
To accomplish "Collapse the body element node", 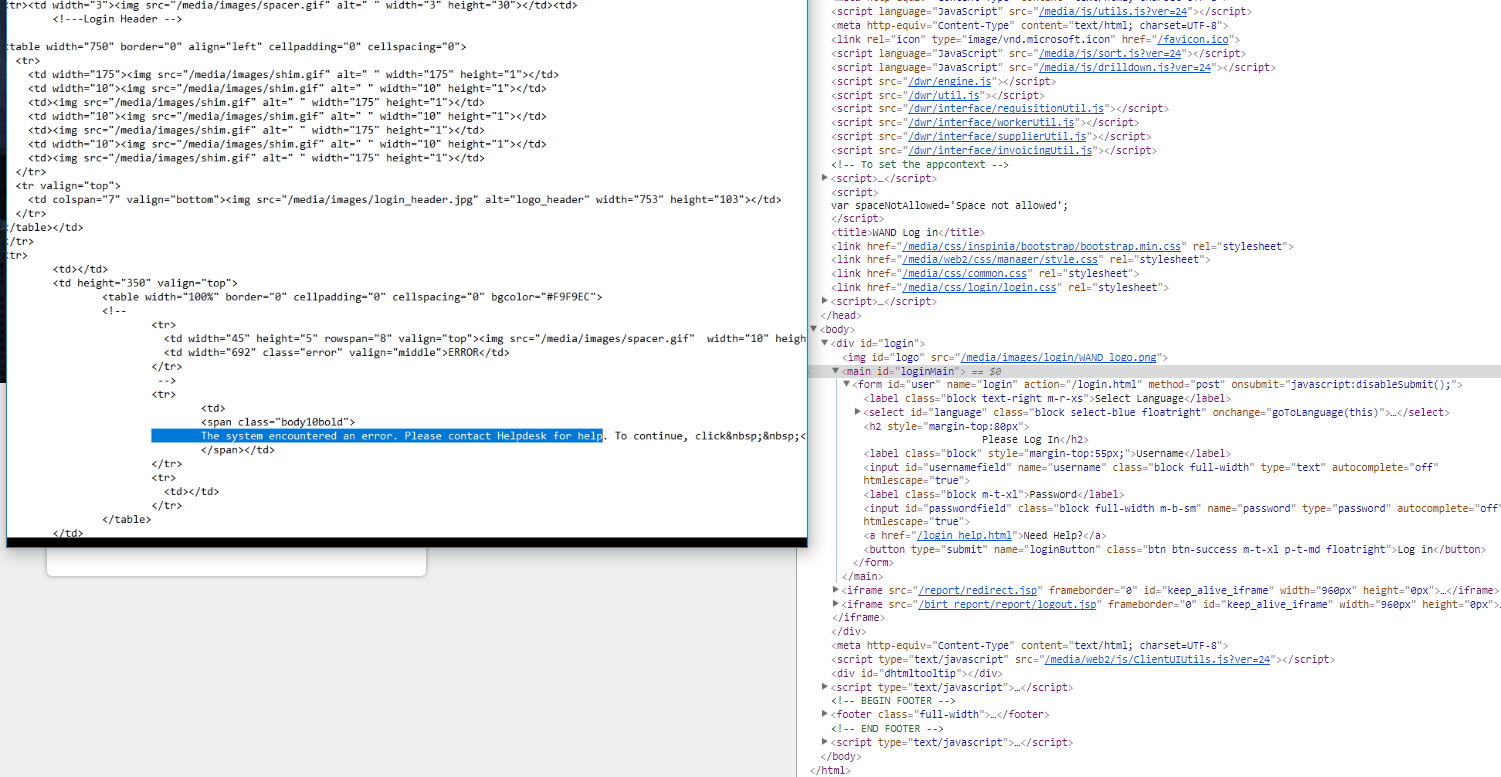I will 815,329.
